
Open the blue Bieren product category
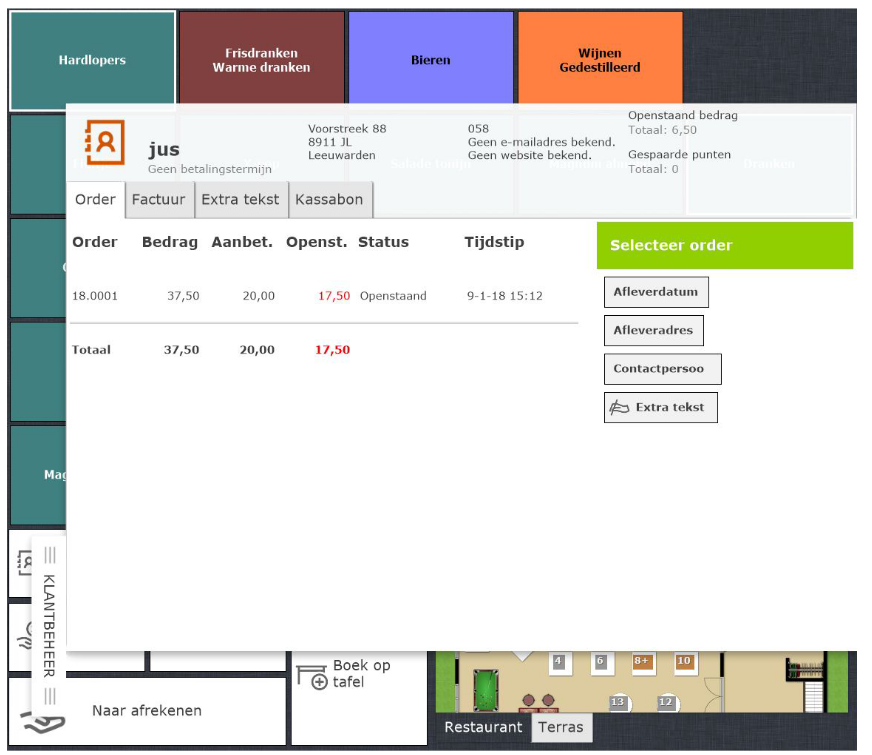click(x=430, y=60)
